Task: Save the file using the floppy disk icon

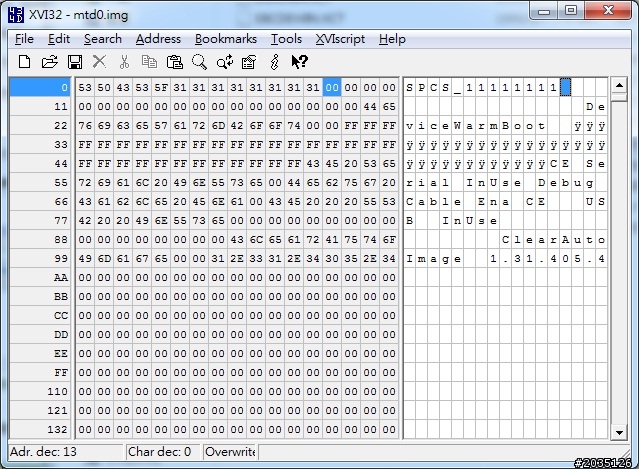Action: click(75, 62)
